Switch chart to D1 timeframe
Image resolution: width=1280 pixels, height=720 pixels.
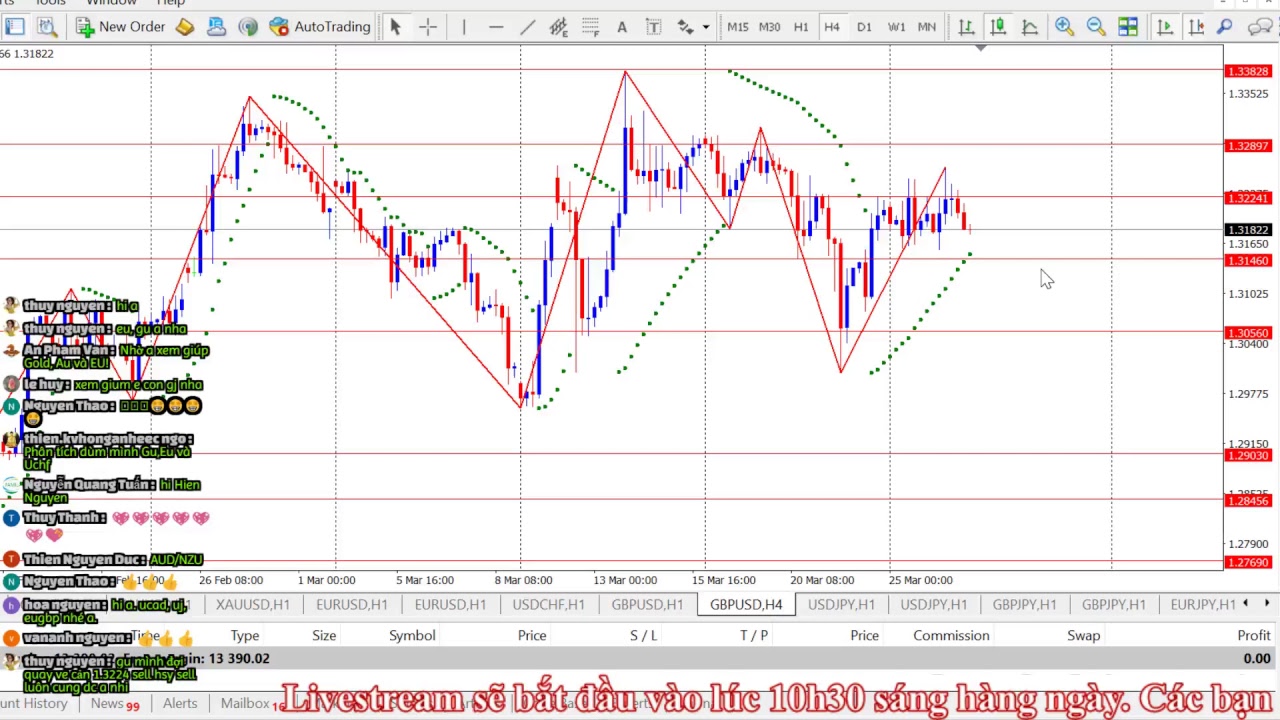[864, 27]
